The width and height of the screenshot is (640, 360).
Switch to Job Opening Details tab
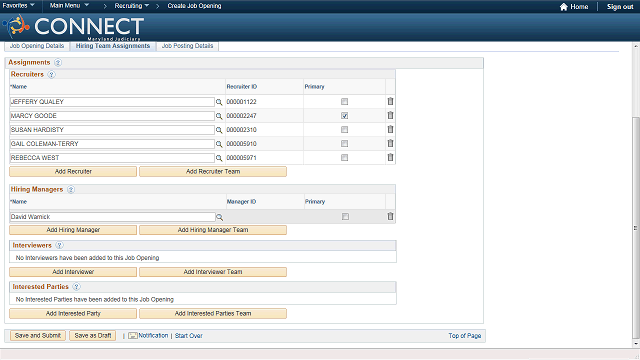pyautogui.click(x=37, y=46)
